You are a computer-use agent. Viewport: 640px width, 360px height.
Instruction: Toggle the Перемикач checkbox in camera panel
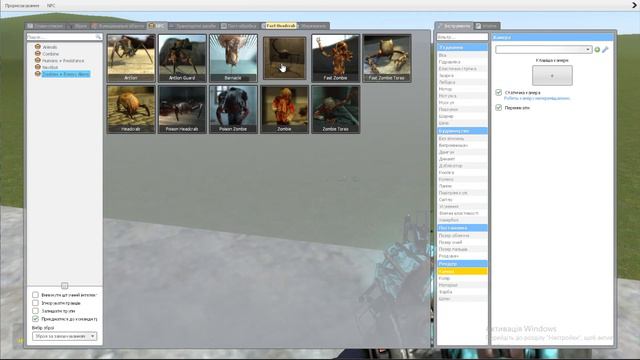(498, 108)
